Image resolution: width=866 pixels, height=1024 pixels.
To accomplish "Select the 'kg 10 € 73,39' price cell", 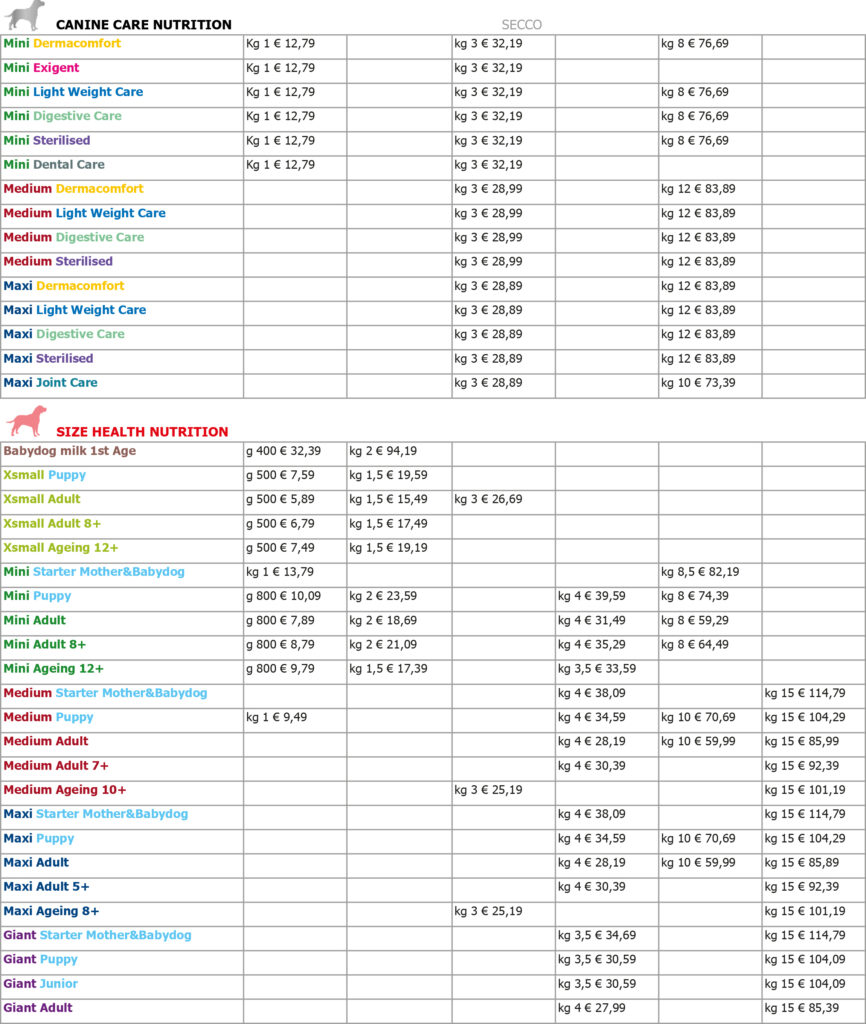I will [x=698, y=383].
